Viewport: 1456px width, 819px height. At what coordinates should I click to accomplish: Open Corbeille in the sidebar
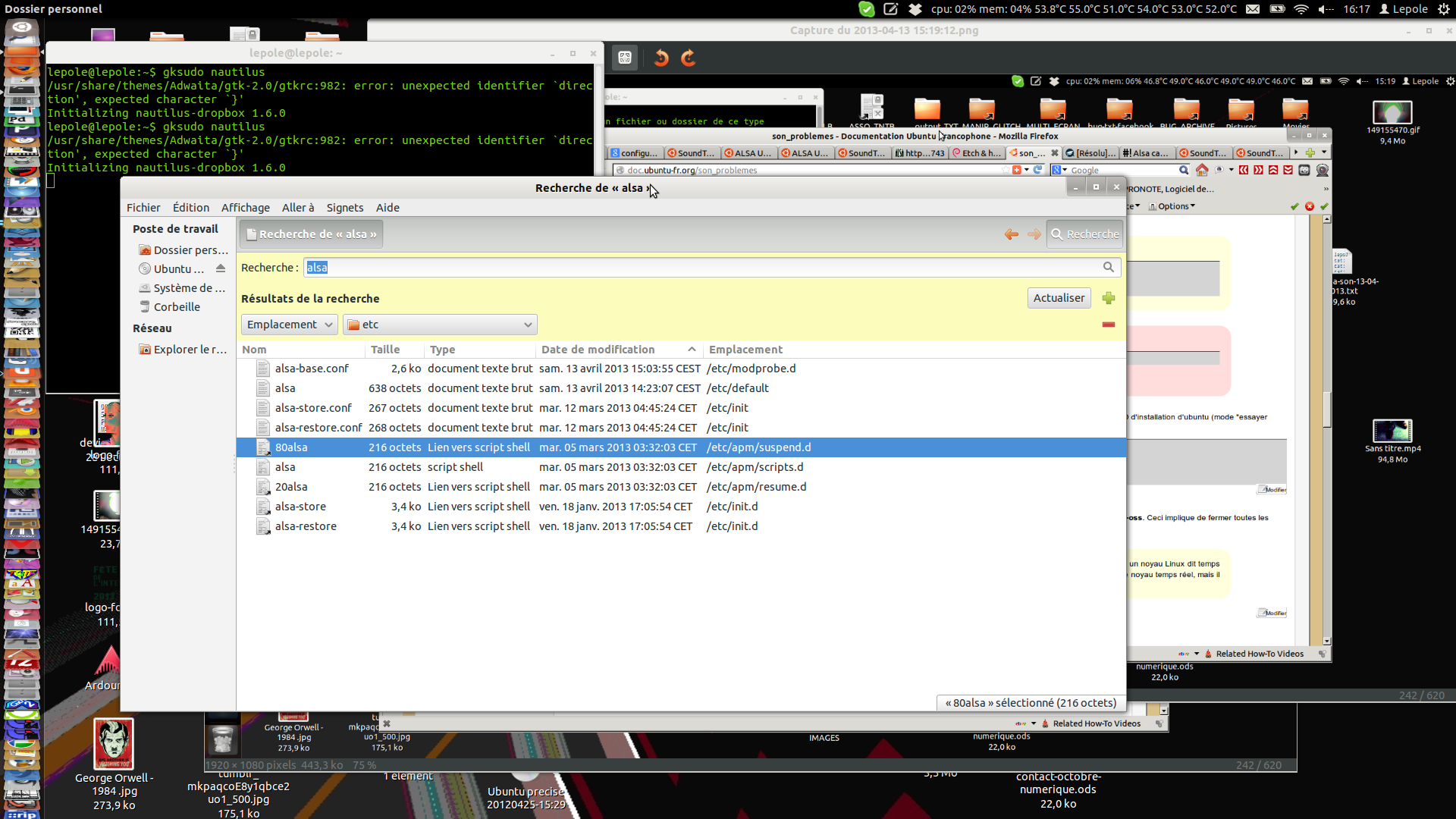pos(177,307)
